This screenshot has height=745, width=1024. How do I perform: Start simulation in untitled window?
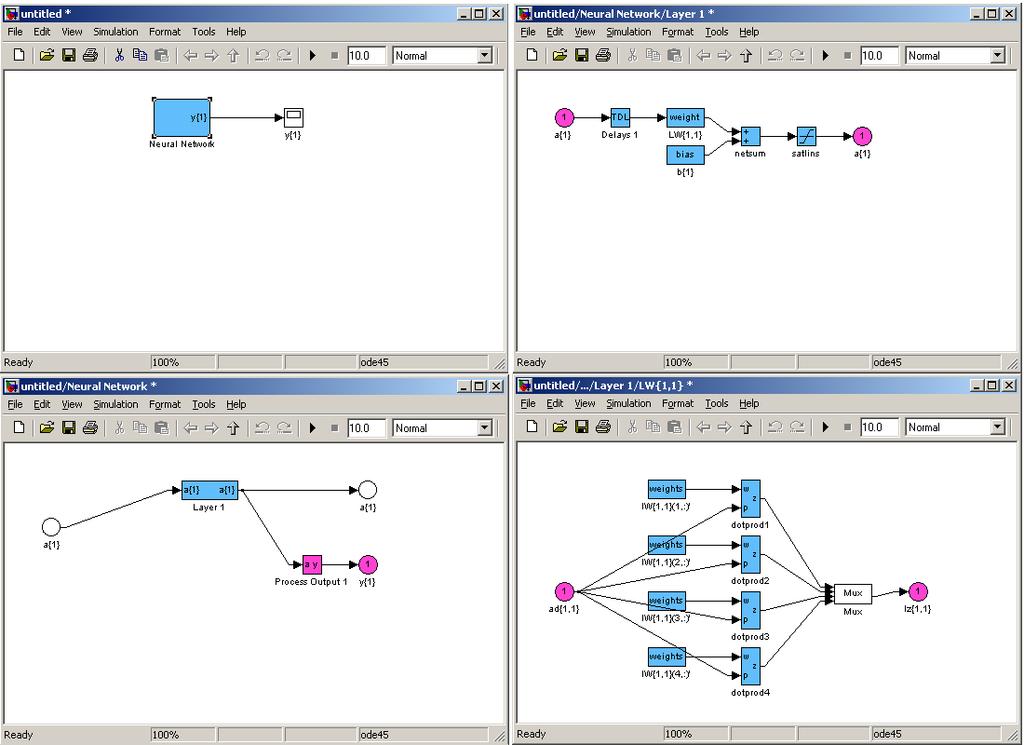coord(313,55)
